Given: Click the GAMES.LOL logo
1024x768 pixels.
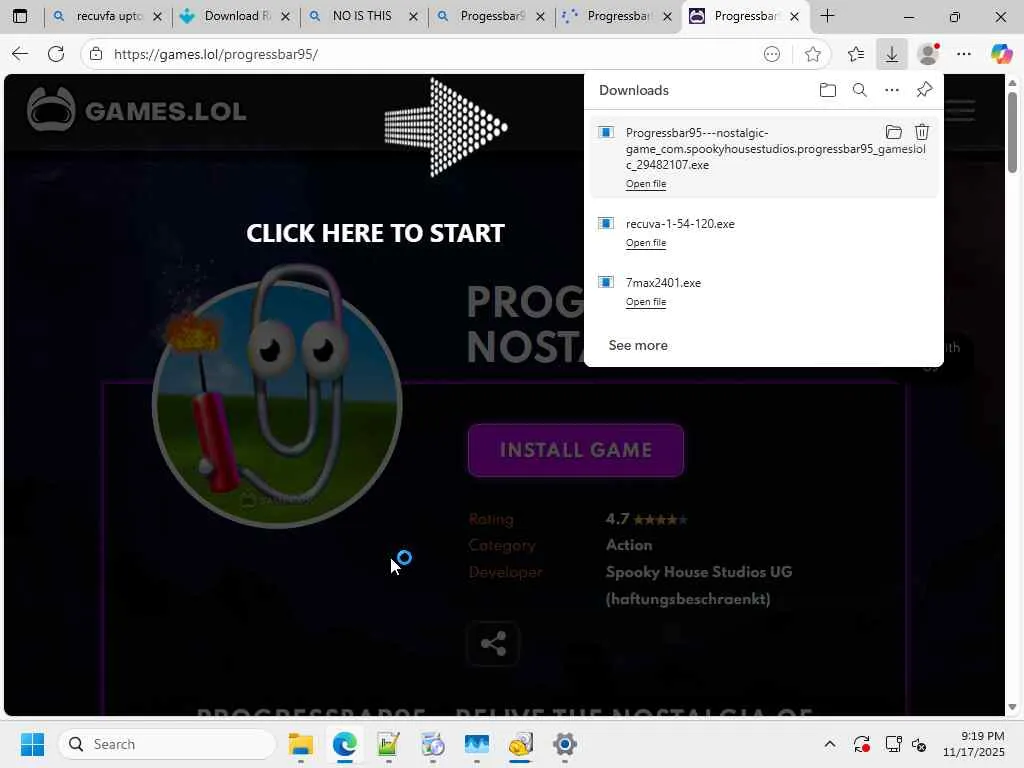Looking at the screenshot, I should pyautogui.click(x=136, y=110).
